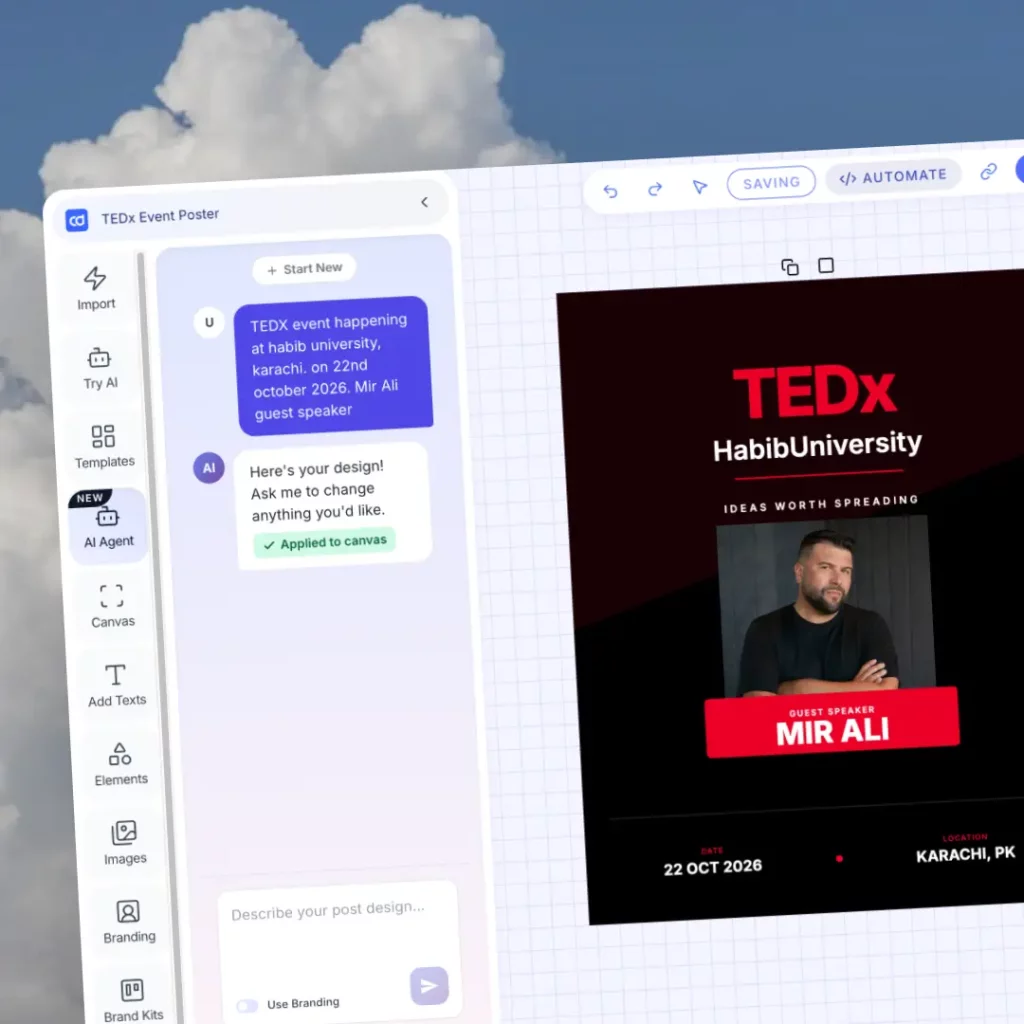Select the HabibUniversity text on poster

[817, 447]
